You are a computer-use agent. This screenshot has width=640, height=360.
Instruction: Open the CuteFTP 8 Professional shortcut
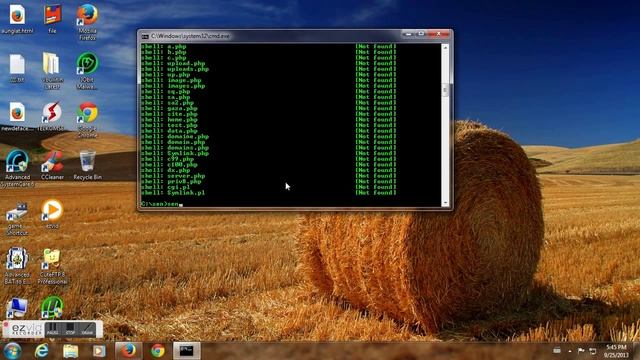click(52, 266)
